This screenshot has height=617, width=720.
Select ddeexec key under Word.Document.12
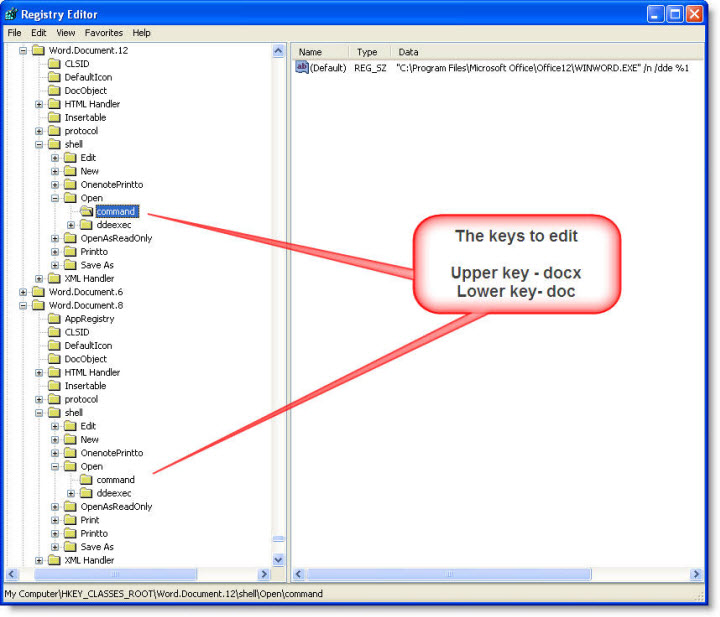(114, 225)
